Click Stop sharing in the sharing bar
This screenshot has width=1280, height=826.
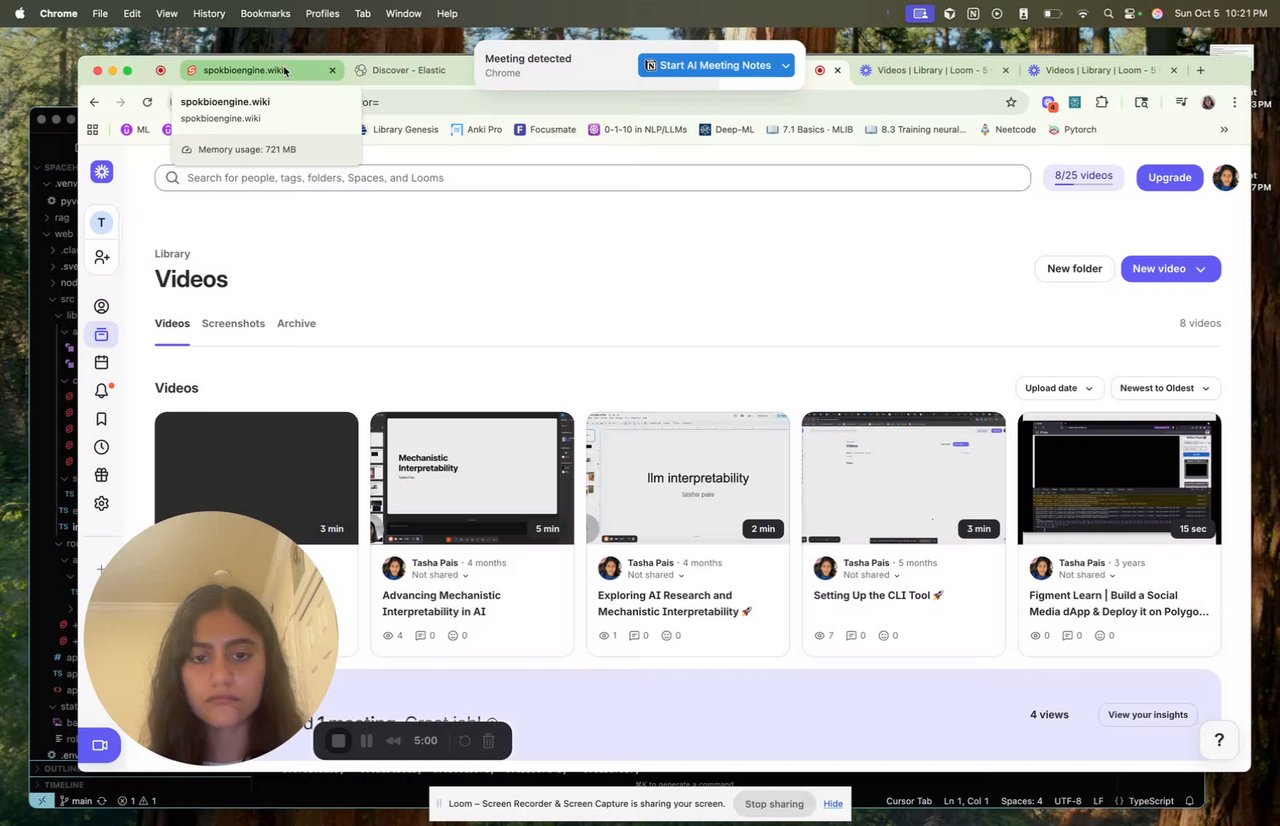tap(774, 804)
